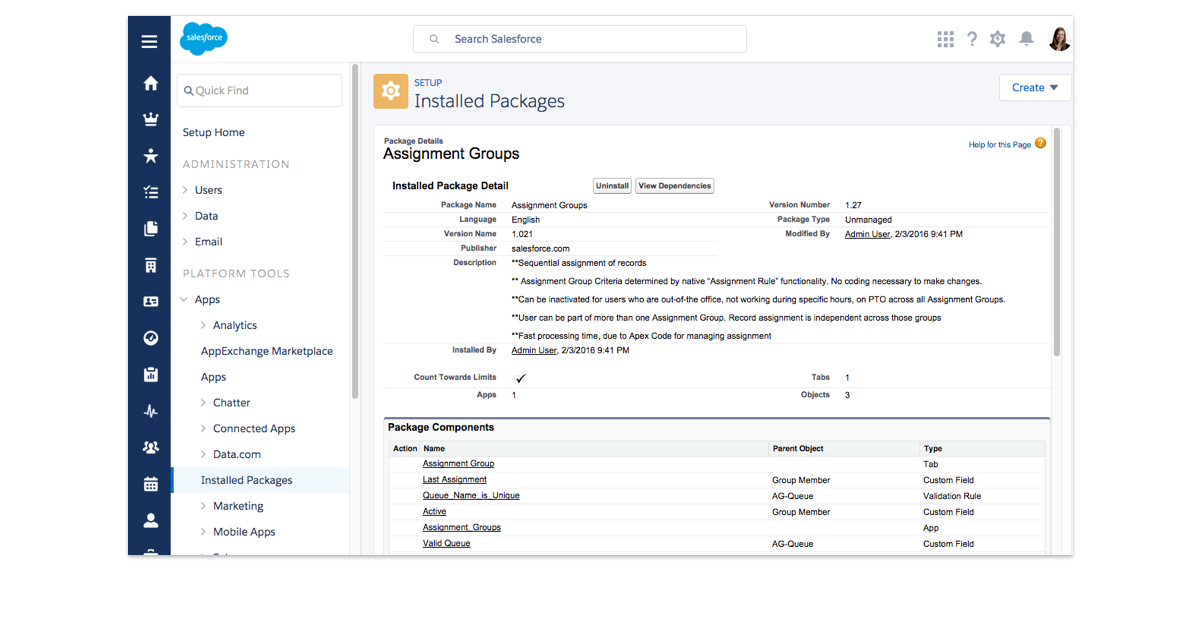
Task: Collapse the Apps section in Platform Tools
Action: tap(185, 300)
